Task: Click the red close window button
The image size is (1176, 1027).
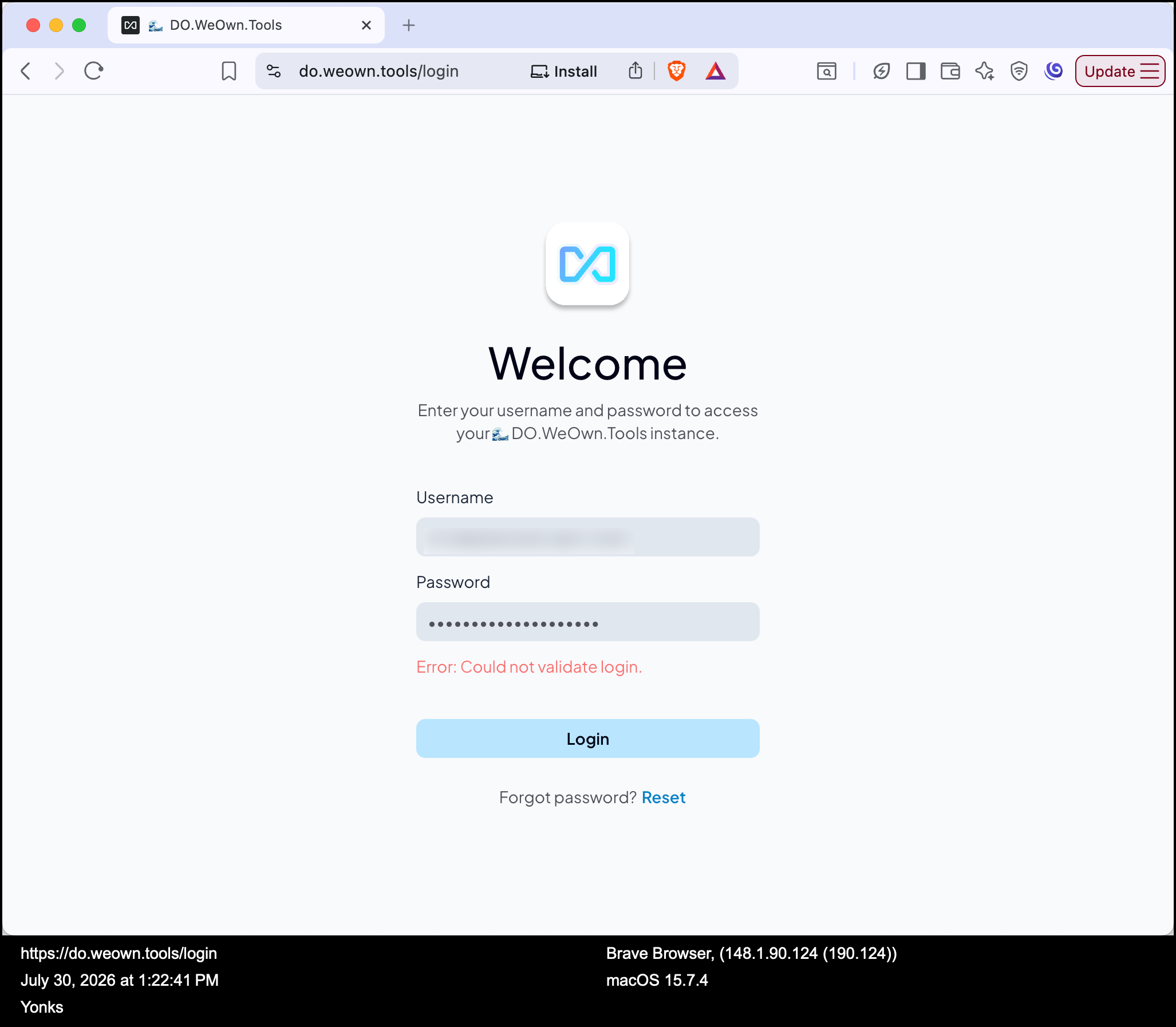Action: [33, 25]
